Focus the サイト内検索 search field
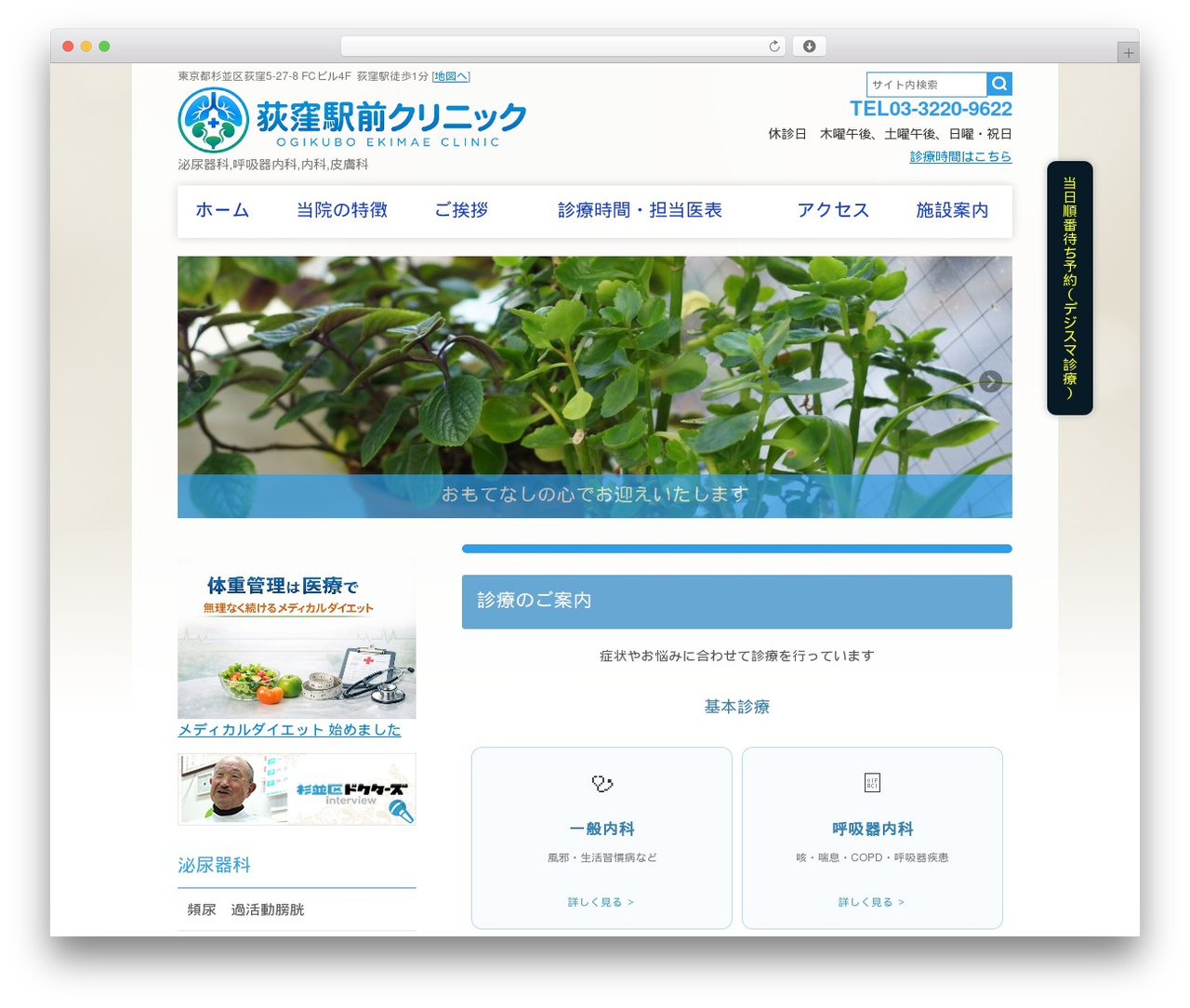1190x1008 pixels. pyautogui.click(x=926, y=84)
